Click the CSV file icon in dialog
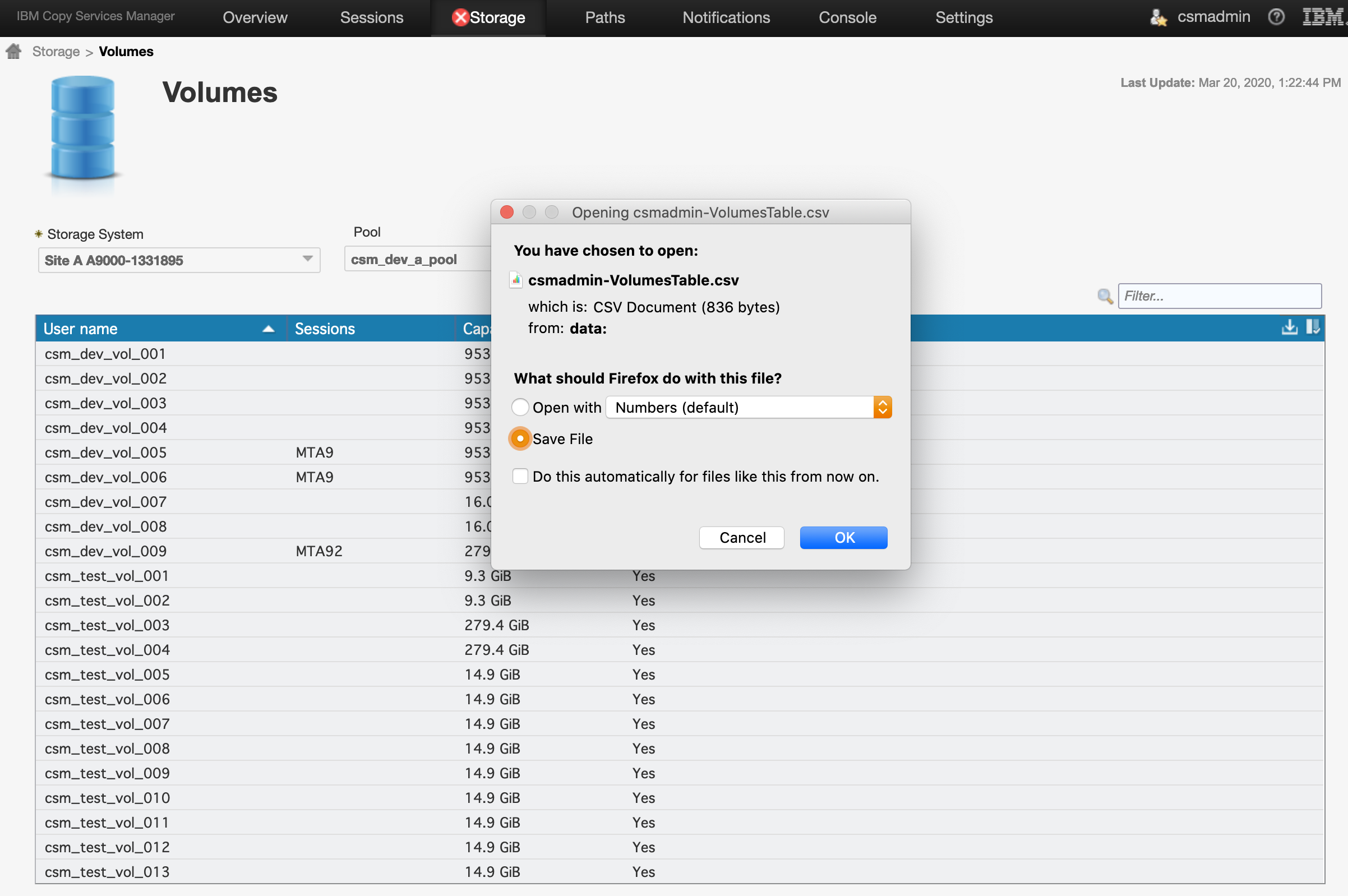The image size is (1348, 896). click(515, 280)
